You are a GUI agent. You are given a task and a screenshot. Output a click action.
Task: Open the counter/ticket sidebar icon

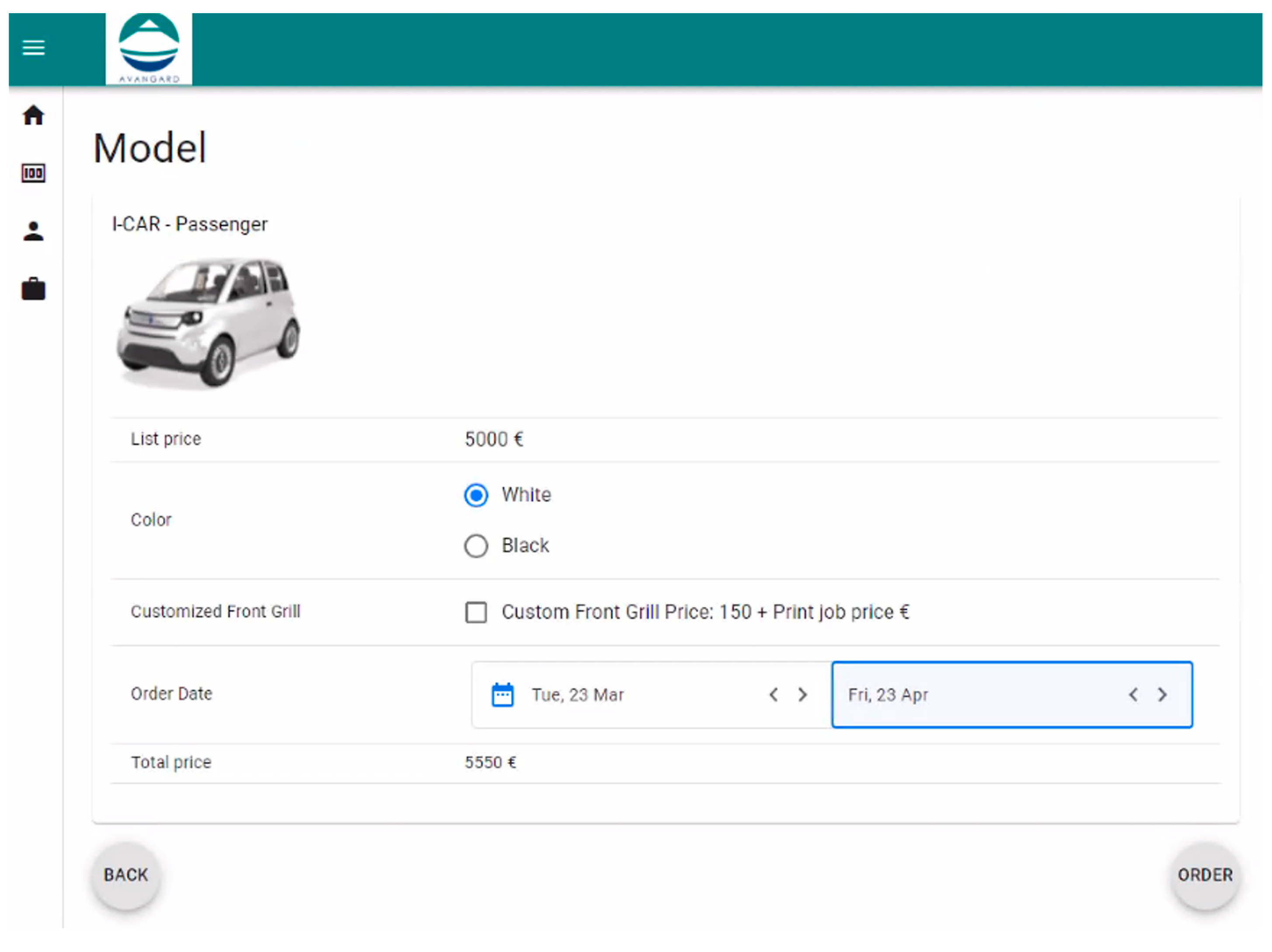[x=33, y=173]
